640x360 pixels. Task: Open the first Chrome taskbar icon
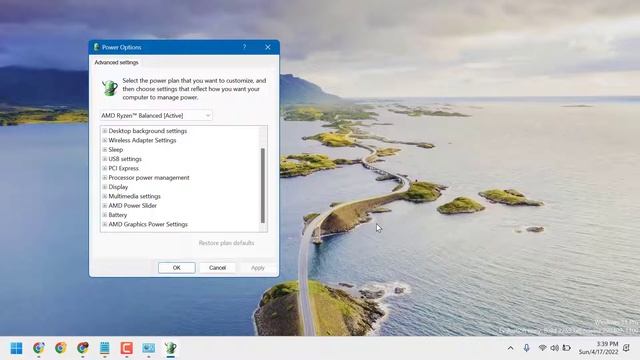click(x=39, y=348)
